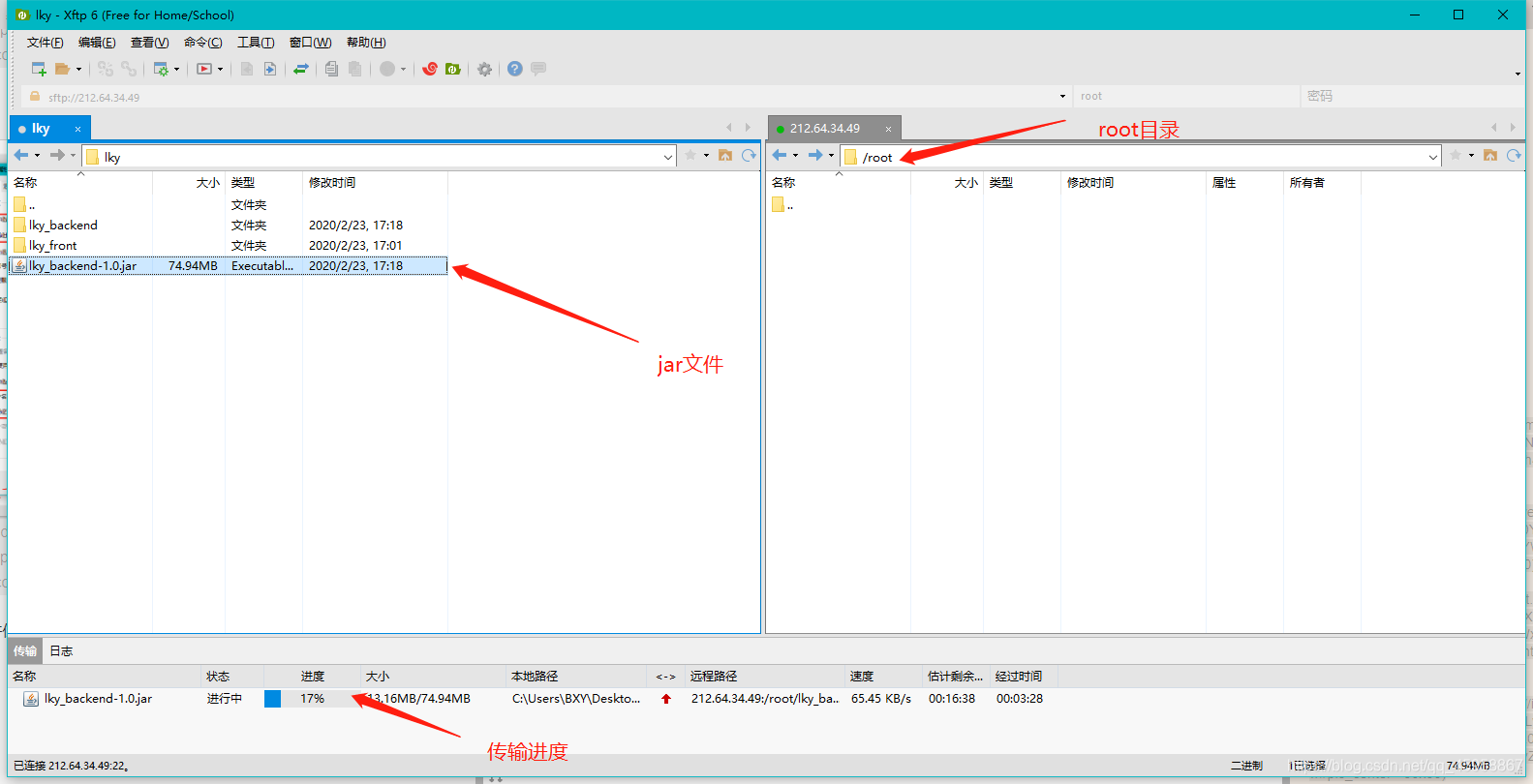This screenshot has height=784, width=1533.
Task: Expand the local lky path dropdown
Action: [x=668, y=157]
